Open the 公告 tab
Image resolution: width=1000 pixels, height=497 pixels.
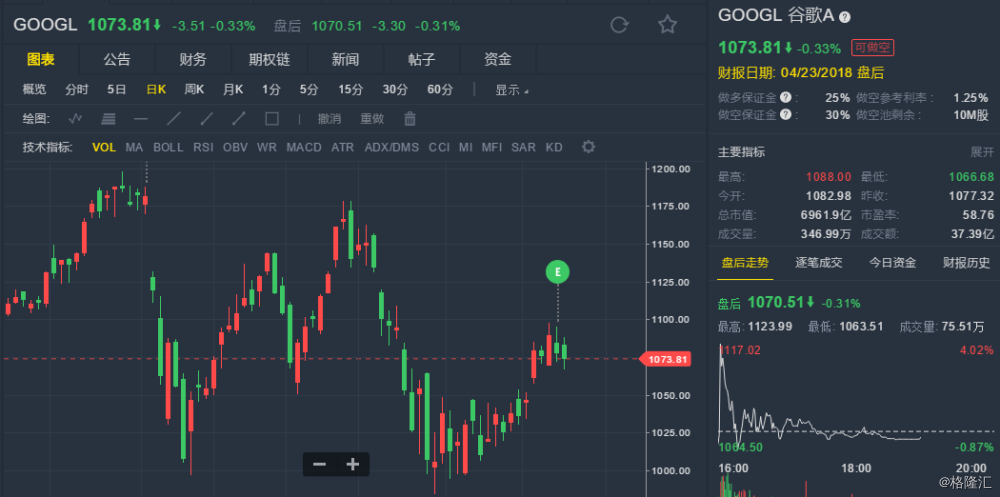[117, 59]
